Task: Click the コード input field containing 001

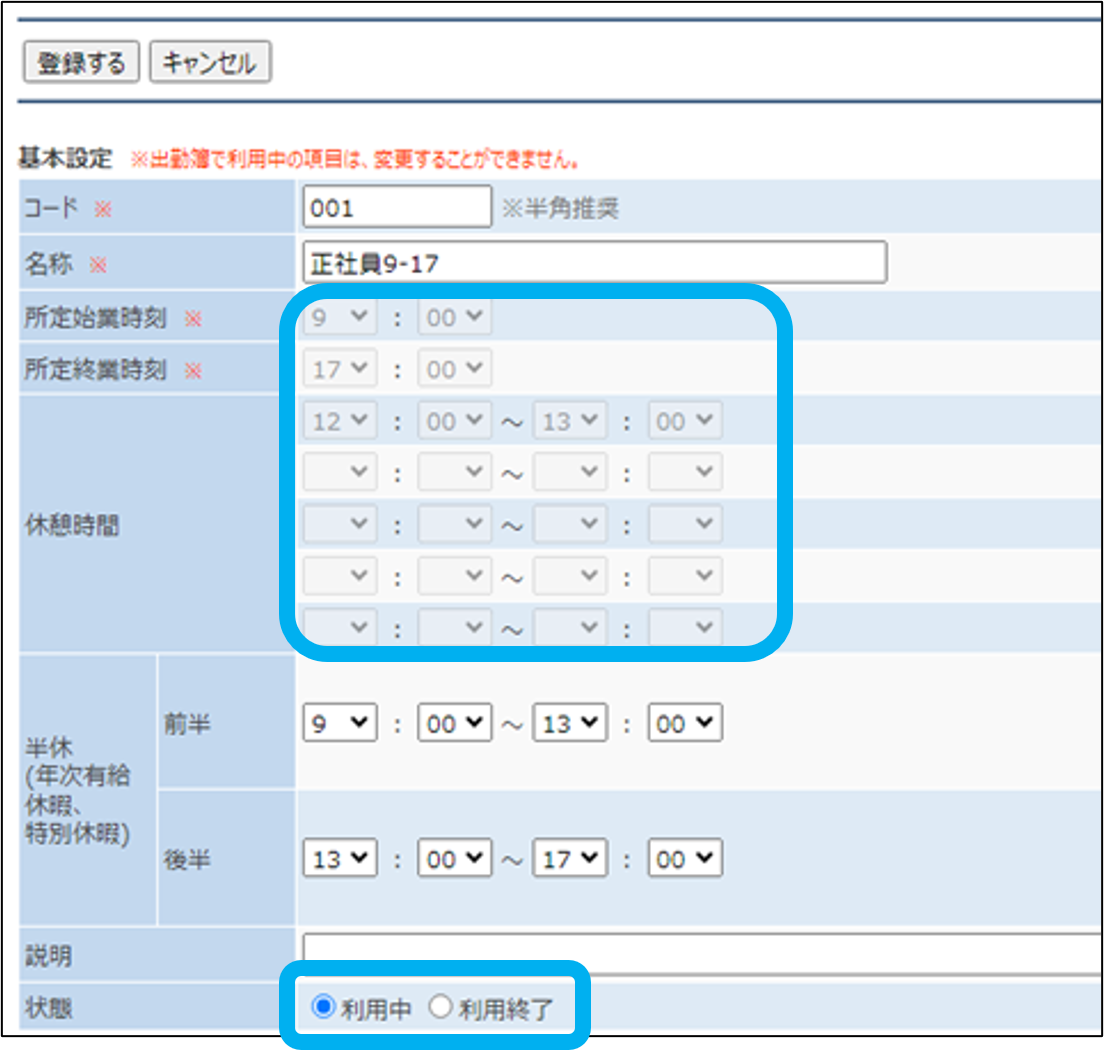Action: click(x=396, y=208)
